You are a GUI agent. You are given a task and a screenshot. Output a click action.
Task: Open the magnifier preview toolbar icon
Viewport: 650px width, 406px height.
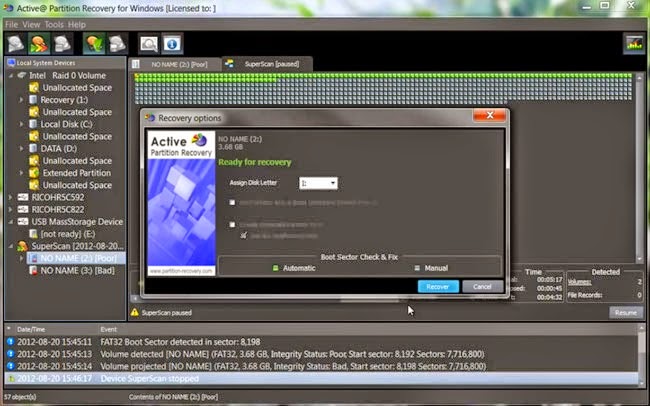click(x=149, y=44)
